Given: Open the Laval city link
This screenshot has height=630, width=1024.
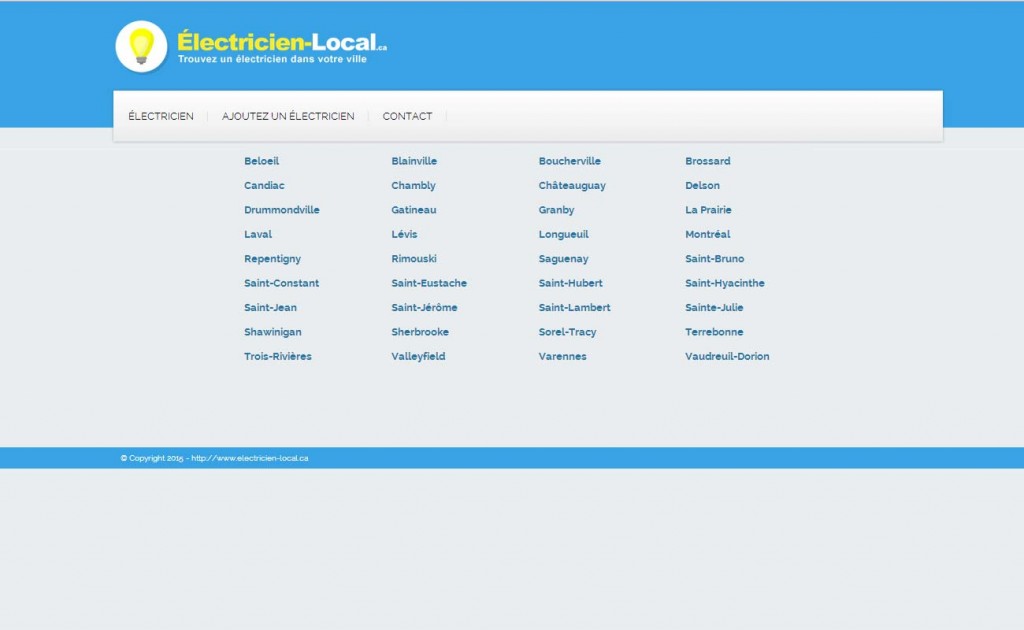Looking at the screenshot, I should click(258, 234).
